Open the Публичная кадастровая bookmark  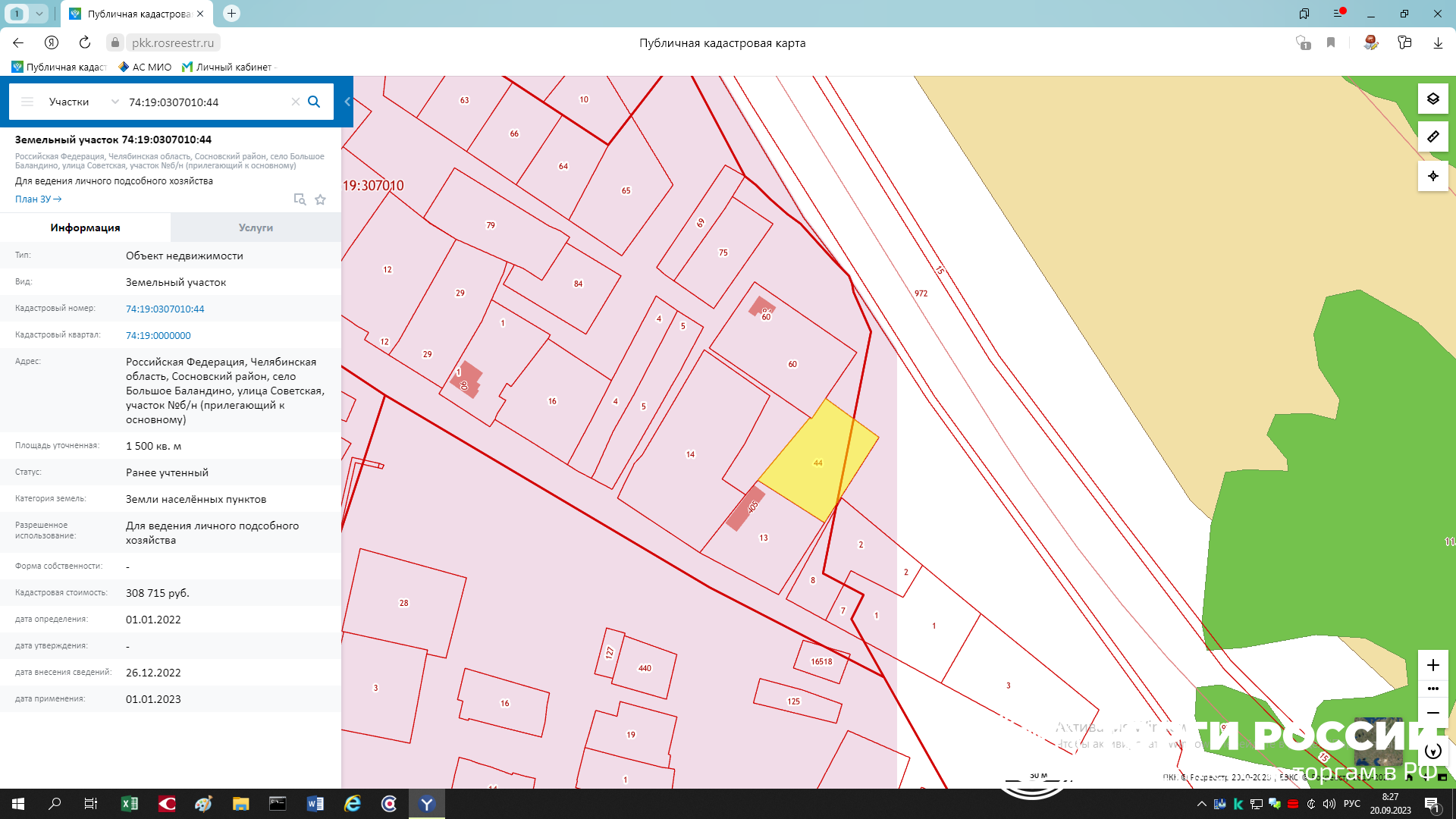tap(59, 67)
